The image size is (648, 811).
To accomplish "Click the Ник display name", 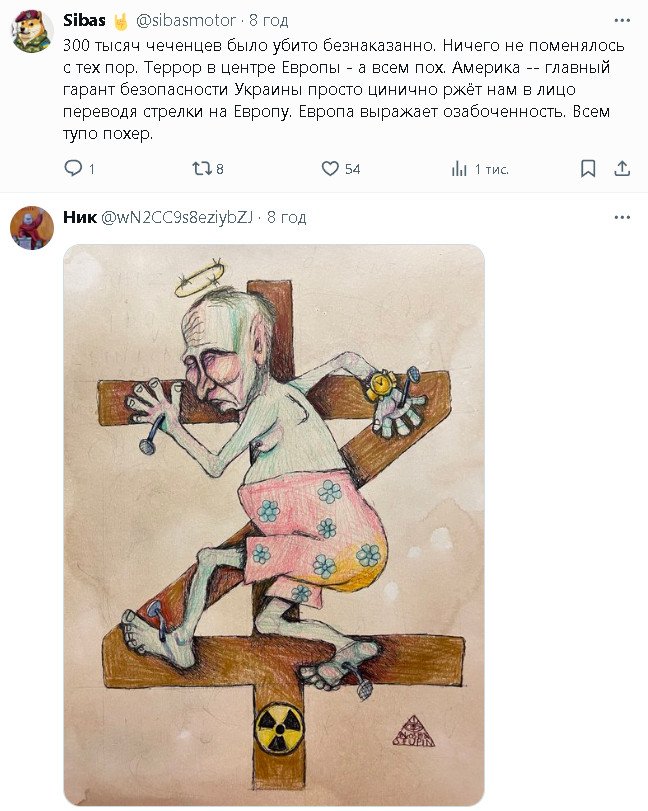I will pyautogui.click(x=79, y=217).
